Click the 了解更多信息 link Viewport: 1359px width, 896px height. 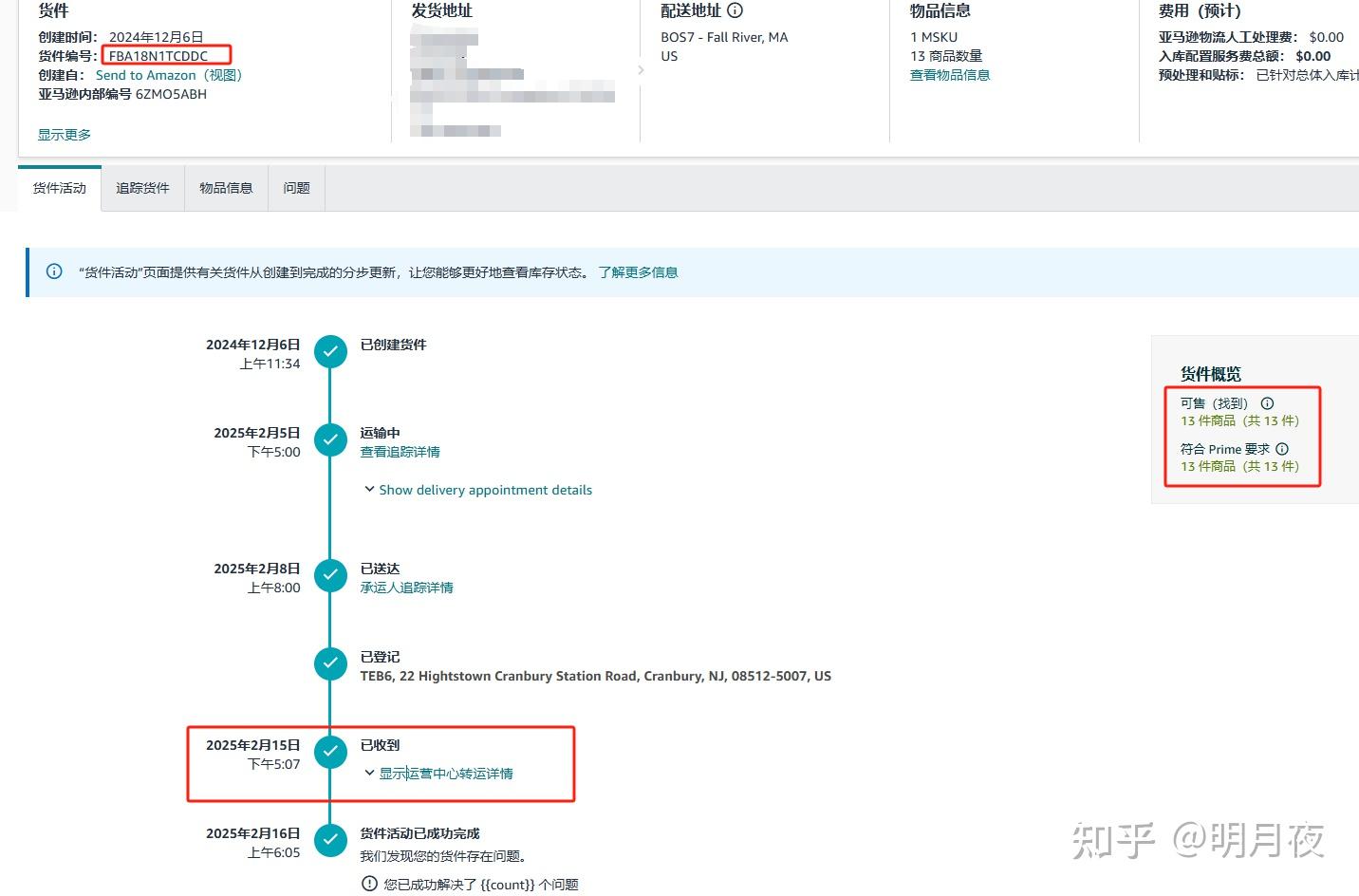[x=640, y=272]
